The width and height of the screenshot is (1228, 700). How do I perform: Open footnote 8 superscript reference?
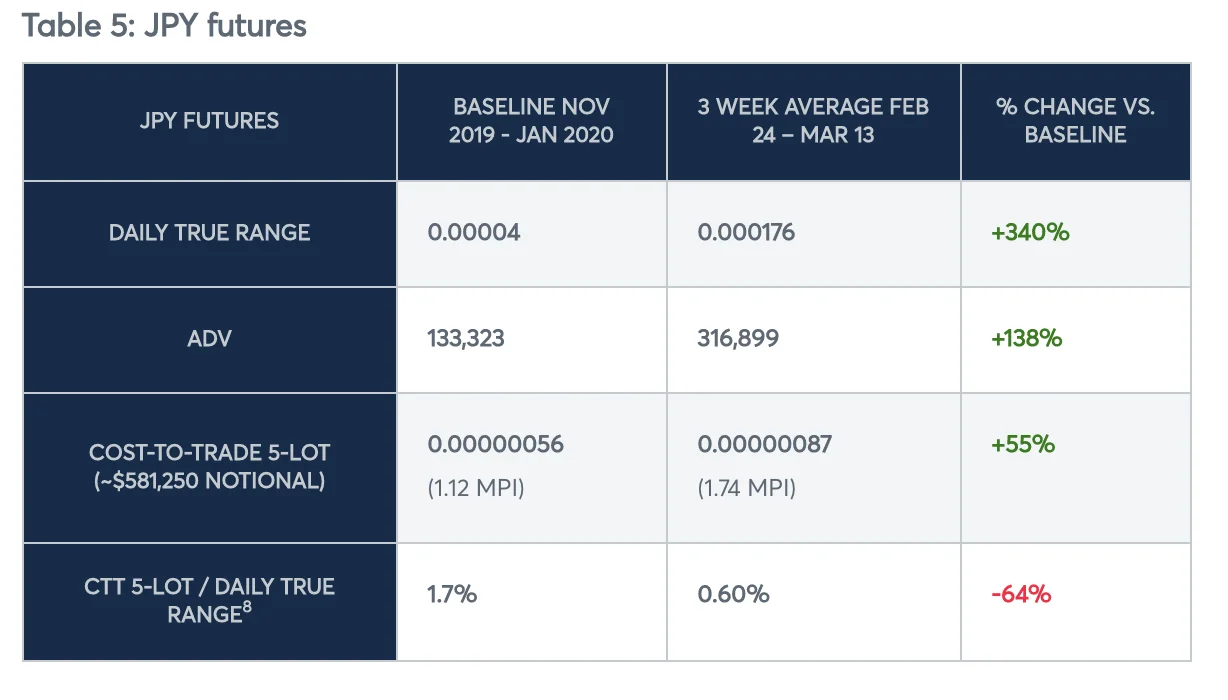[246, 608]
